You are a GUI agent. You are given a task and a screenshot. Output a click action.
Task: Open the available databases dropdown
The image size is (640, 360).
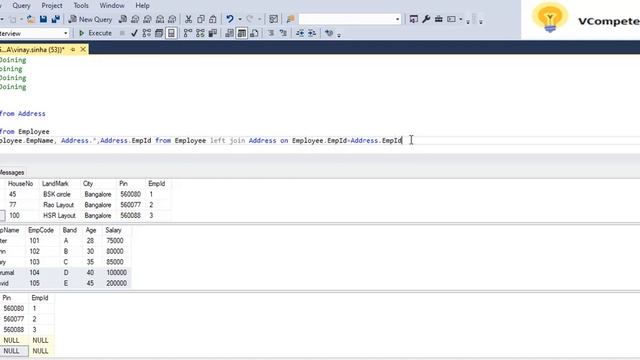66,33
